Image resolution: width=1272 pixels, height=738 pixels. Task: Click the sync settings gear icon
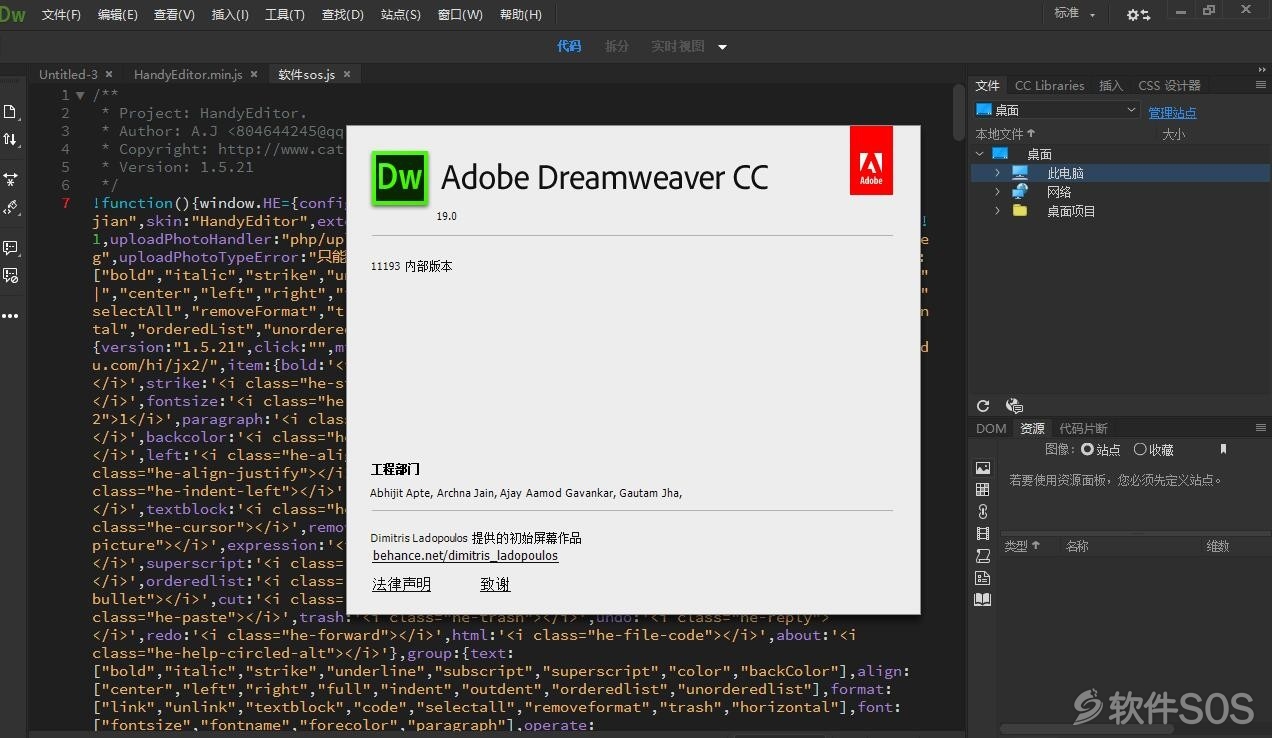tap(1138, 15)
